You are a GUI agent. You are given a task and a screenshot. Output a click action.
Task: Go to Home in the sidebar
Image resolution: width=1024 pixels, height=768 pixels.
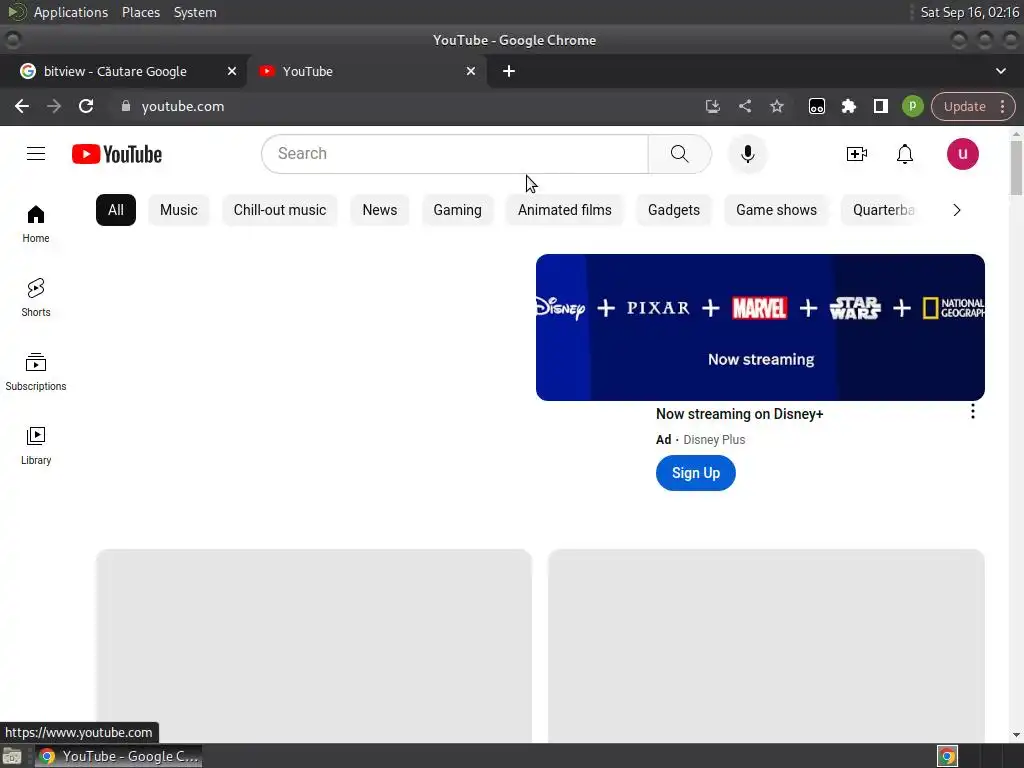pos(36,224)
